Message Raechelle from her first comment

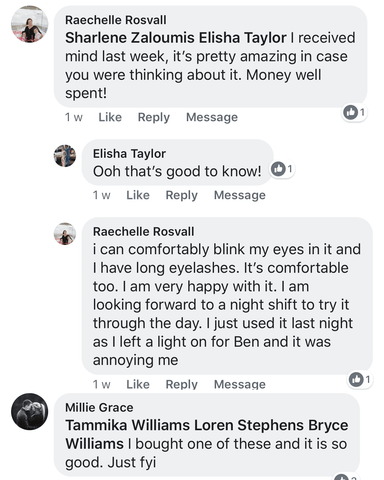pos(212,117)
